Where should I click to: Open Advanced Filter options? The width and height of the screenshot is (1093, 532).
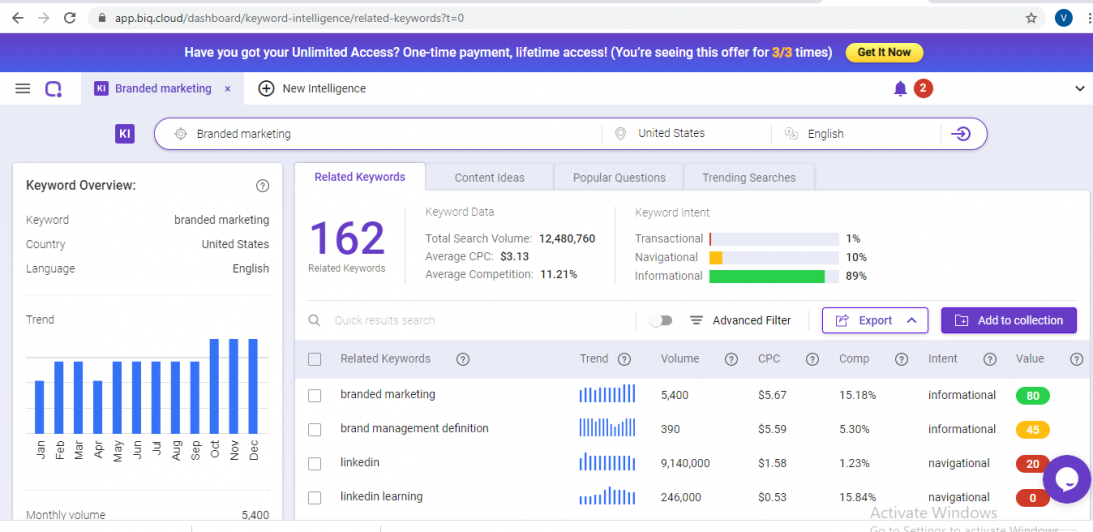click(740, 320)
